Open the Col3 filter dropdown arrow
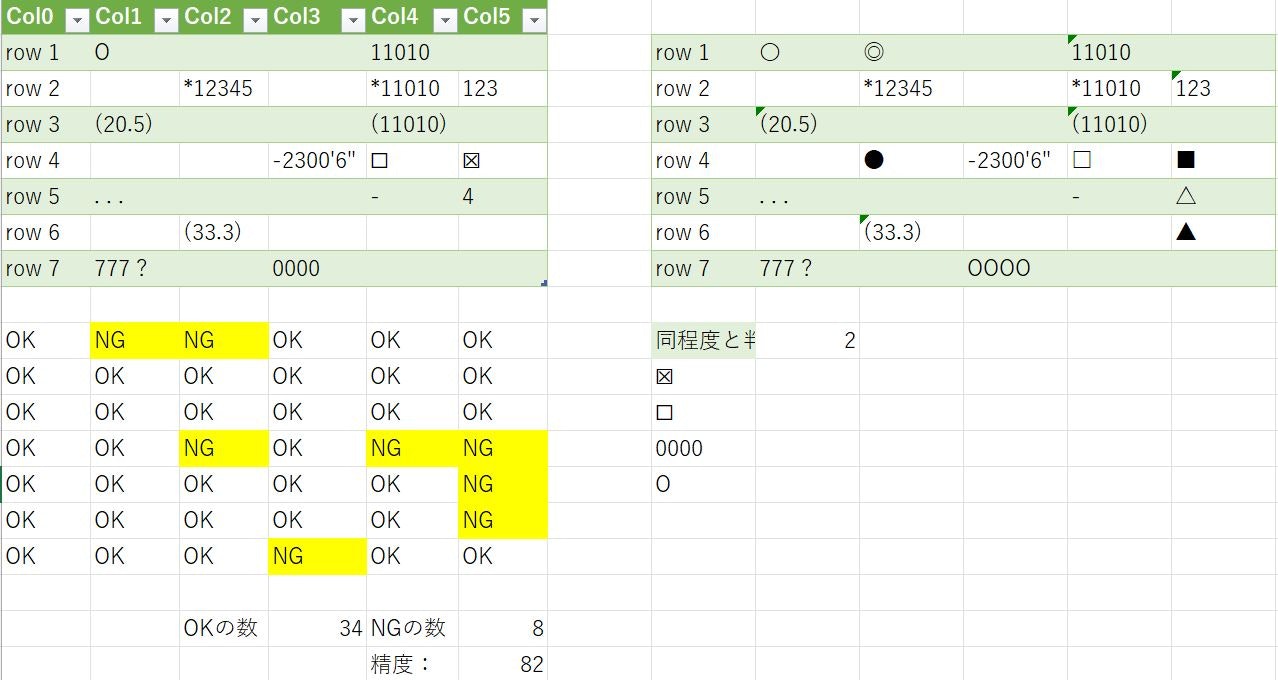This screenshot has height=680, width=1278. coord(353,19)
